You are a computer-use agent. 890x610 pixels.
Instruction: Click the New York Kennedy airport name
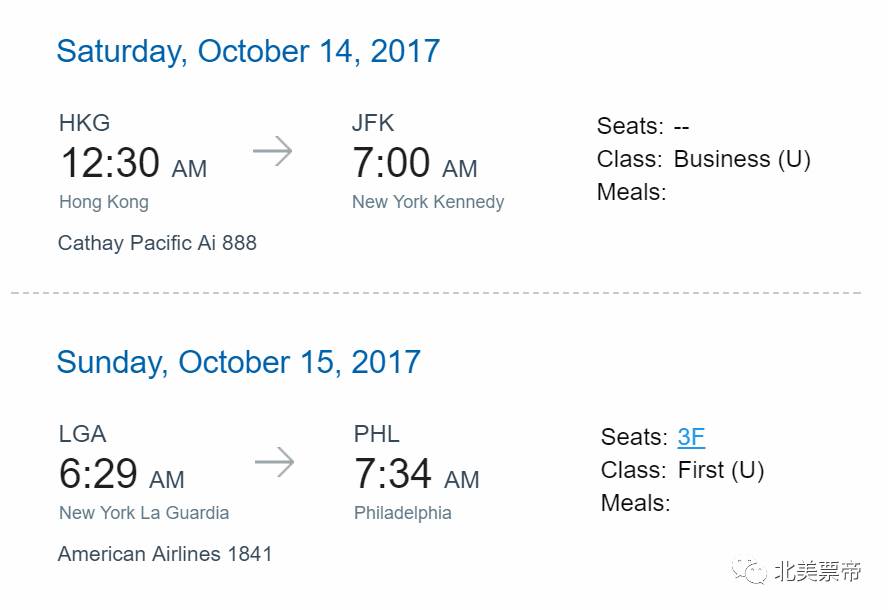pyautogui.click(x=428, y=202)
